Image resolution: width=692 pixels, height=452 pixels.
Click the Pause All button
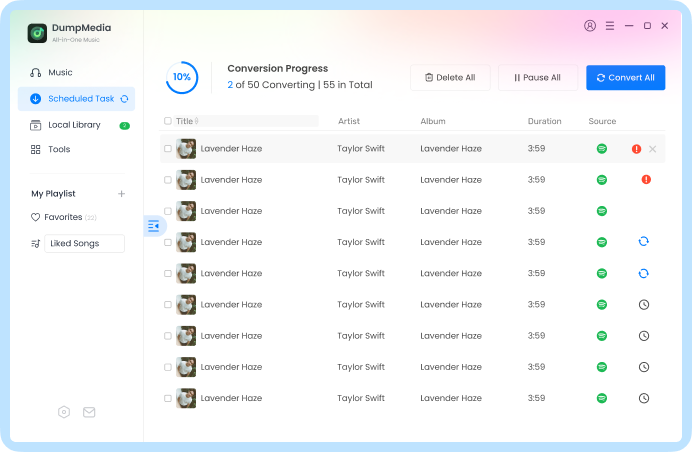click(x=538, y=78)
